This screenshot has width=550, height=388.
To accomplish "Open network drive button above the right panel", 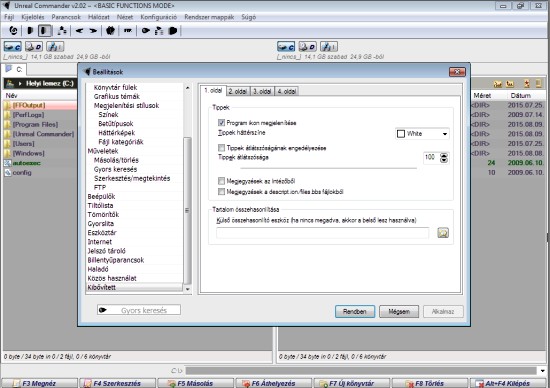I will coord(329,46).
